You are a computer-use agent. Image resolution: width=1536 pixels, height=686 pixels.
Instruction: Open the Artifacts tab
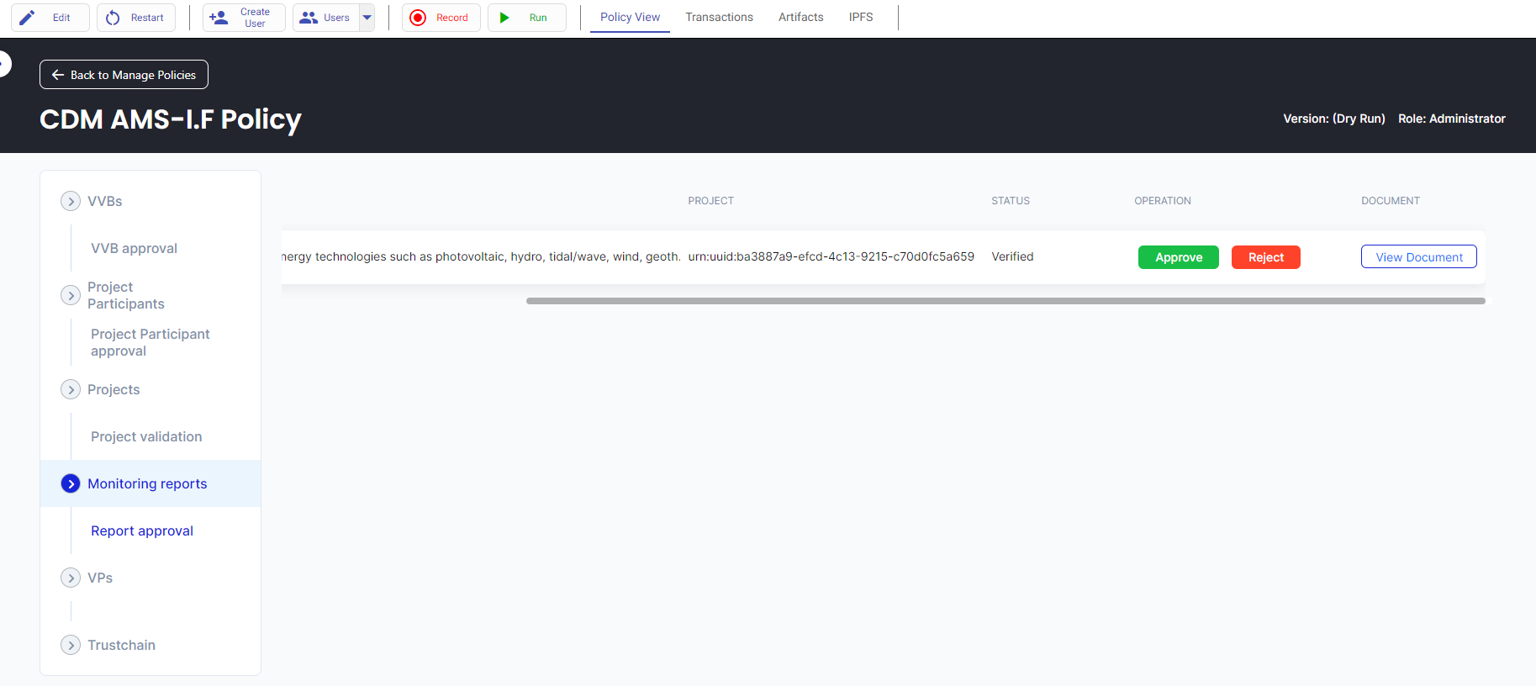(x=801, y=17)
